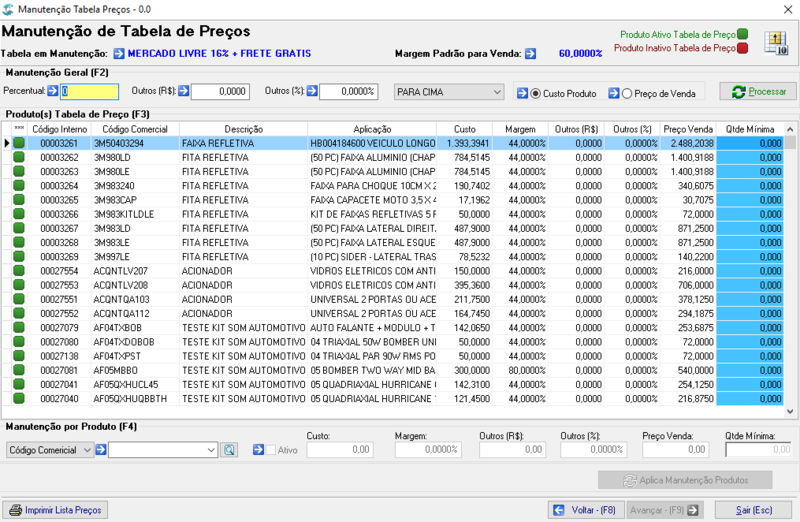Click the table scrollbar down arrow

coord(790,411)
